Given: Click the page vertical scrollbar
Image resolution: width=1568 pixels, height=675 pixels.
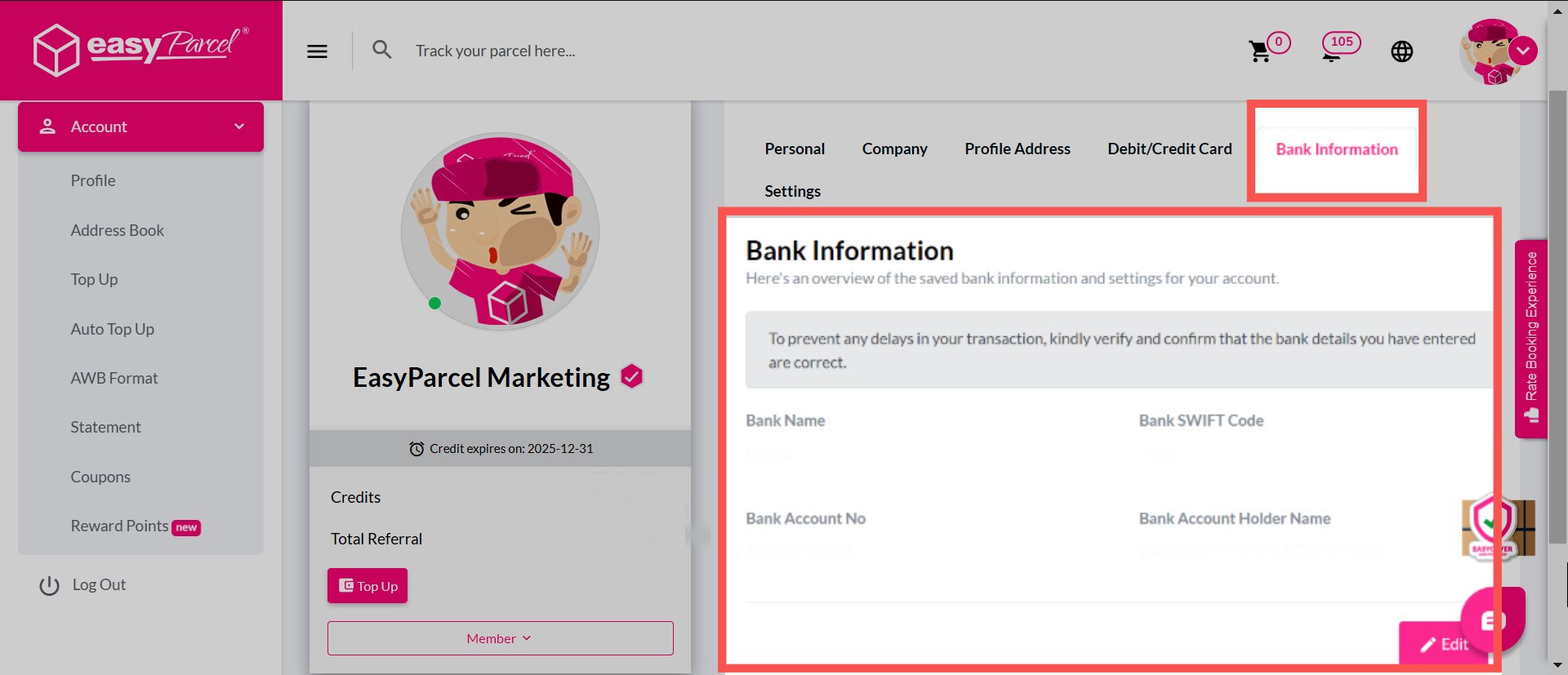Looking at the screenshot, I should click(x=1558, y=316).
